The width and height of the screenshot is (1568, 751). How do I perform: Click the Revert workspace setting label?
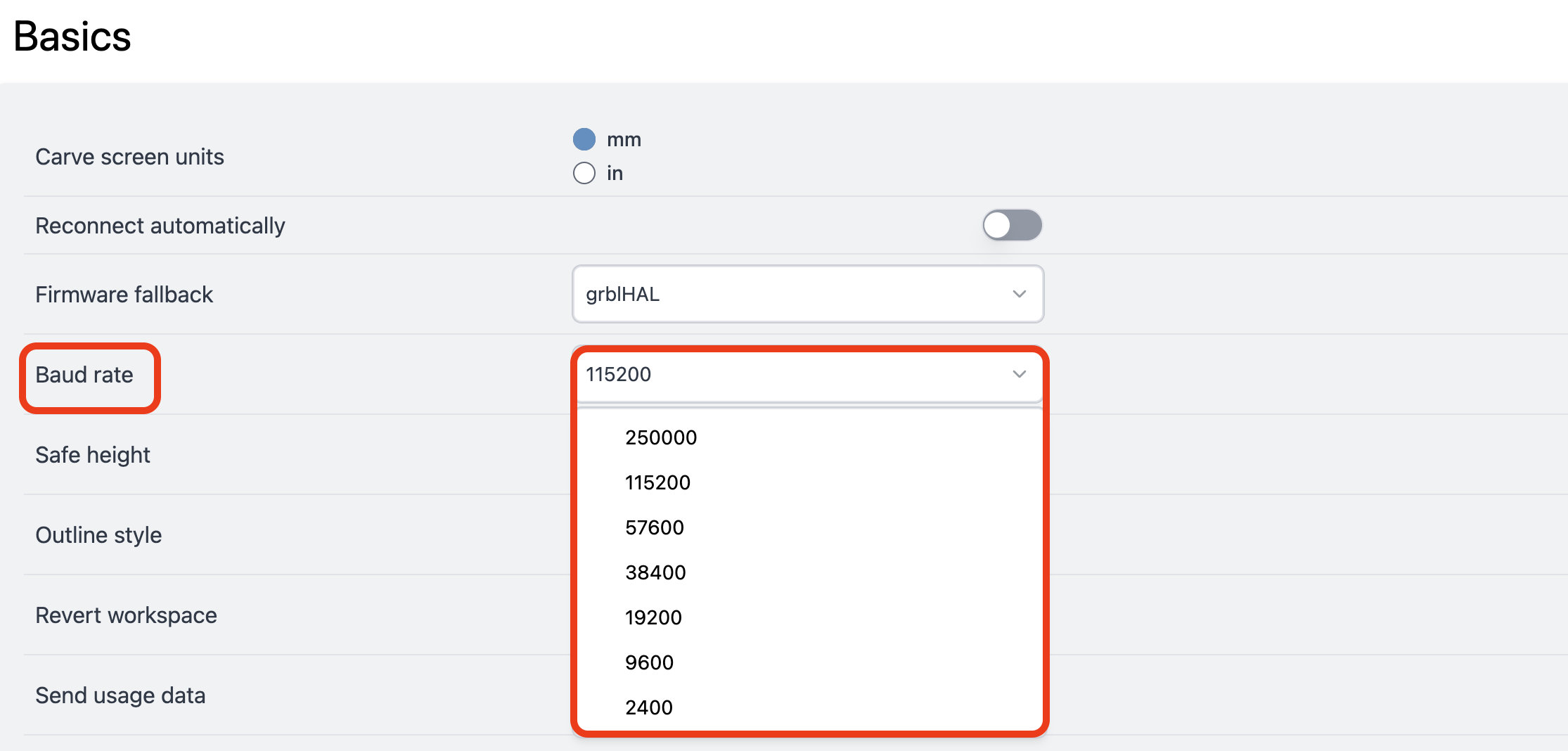tap(126, 615)
